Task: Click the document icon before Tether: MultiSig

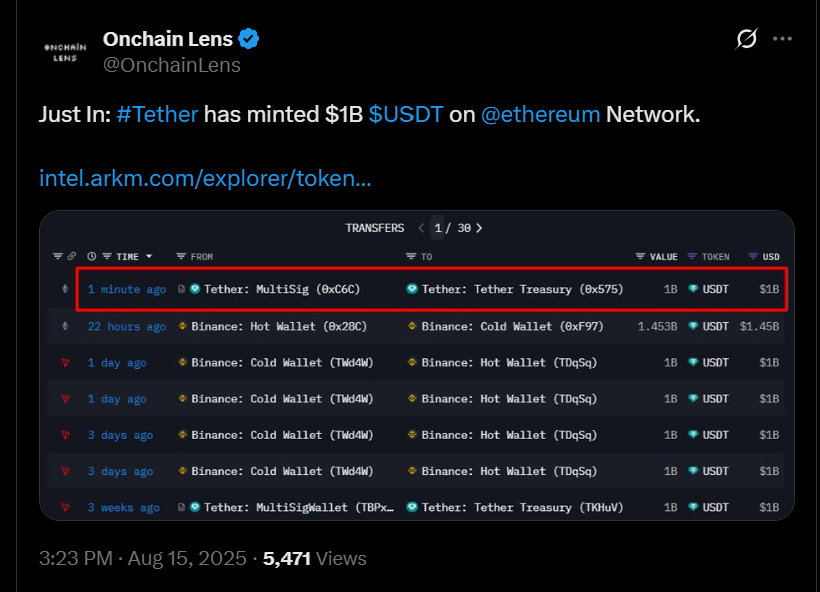Action: [181, 289]
